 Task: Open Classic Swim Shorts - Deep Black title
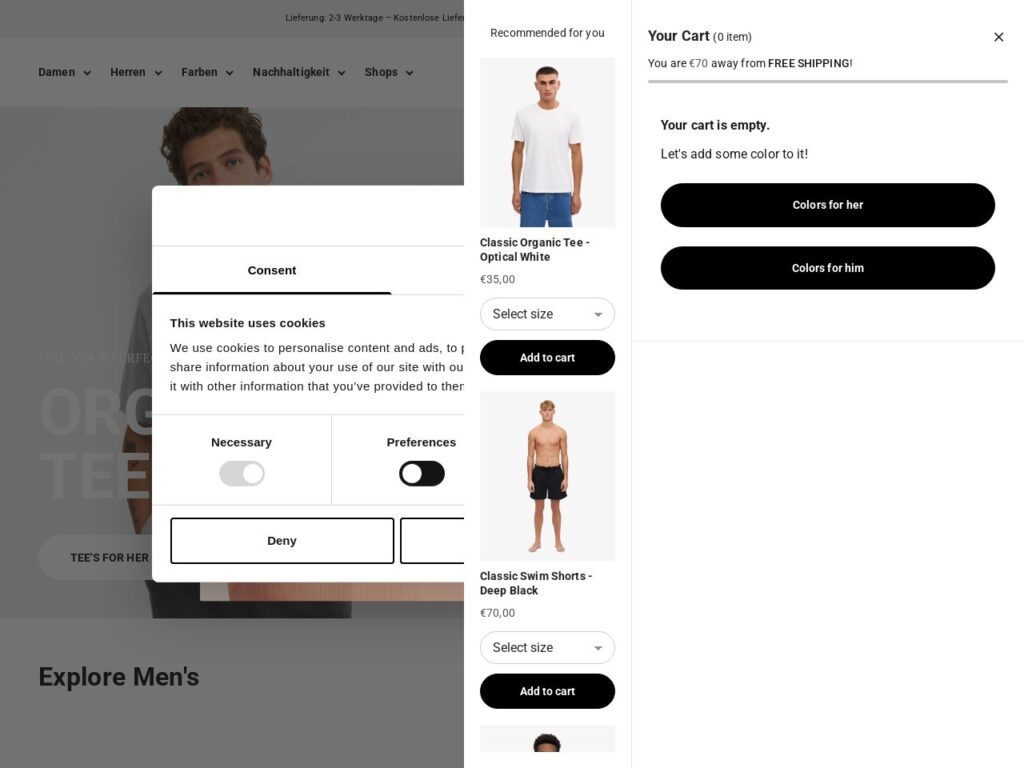tap(536, 583)
